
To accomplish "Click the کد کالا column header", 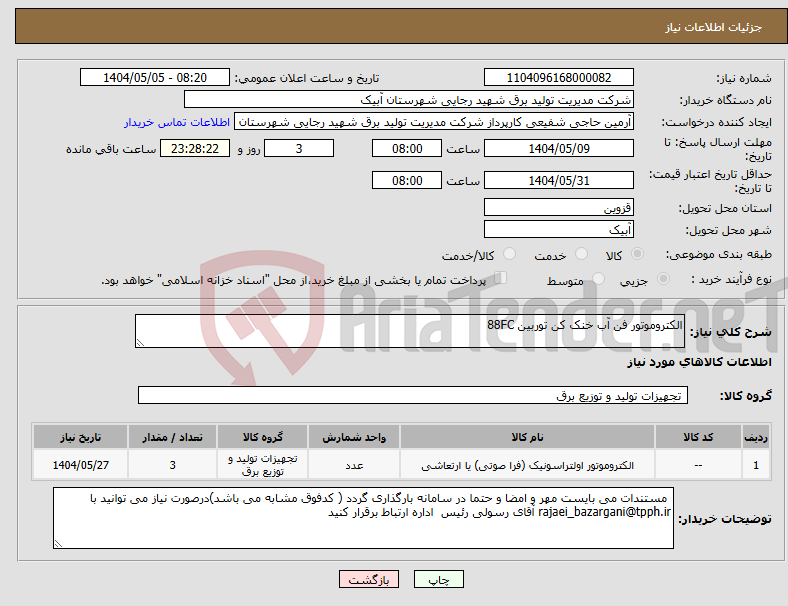I will 698,437.
